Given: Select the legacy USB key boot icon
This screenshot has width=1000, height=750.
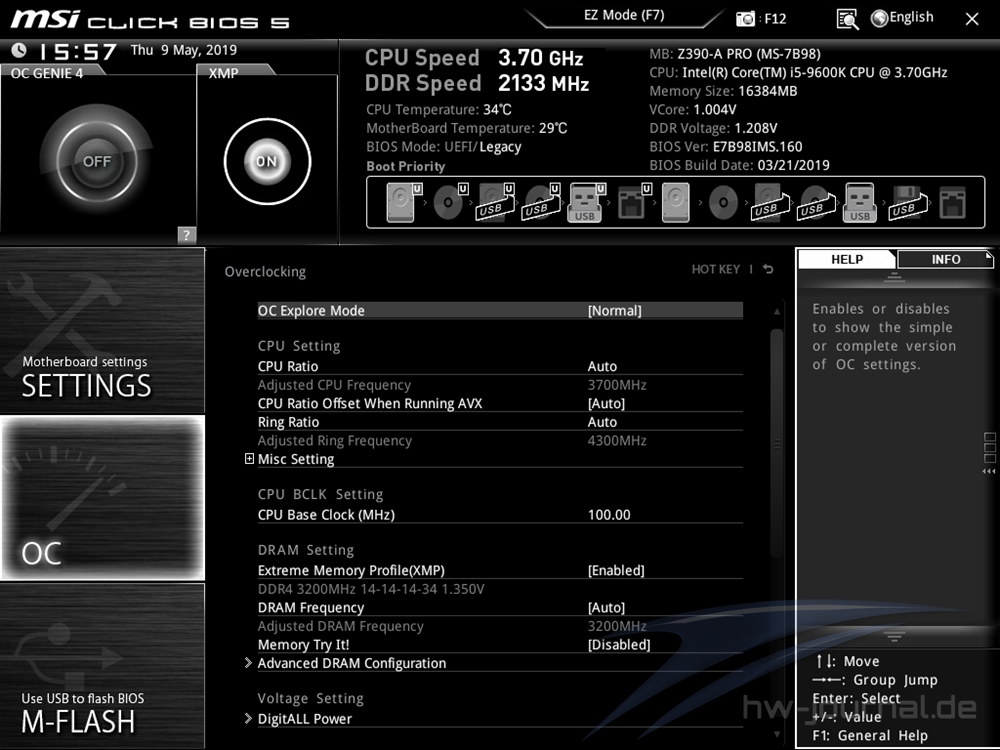Looking at the screenshot, I should [x=860, y=202].
